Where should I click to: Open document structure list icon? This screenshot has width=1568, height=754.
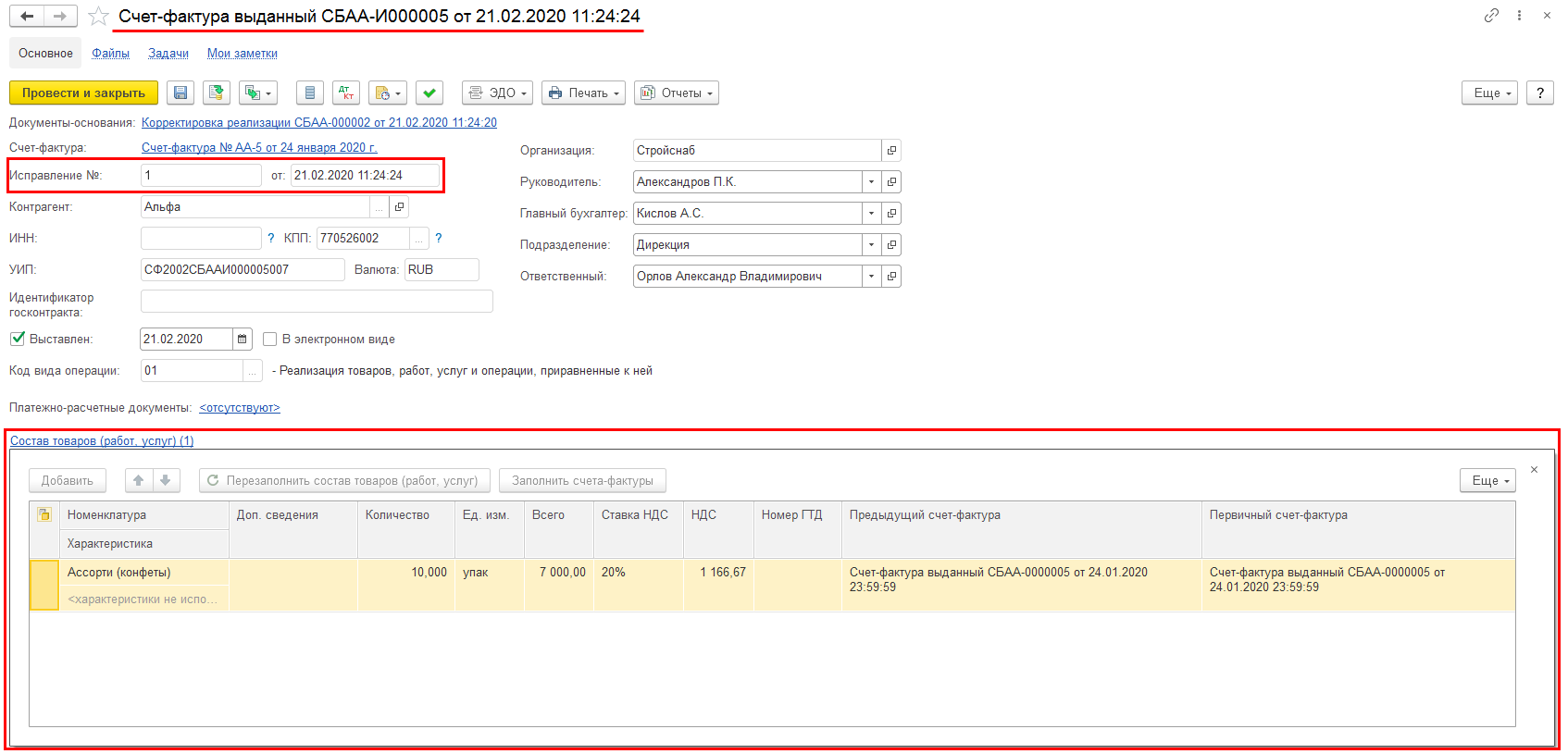coord(310,93)
